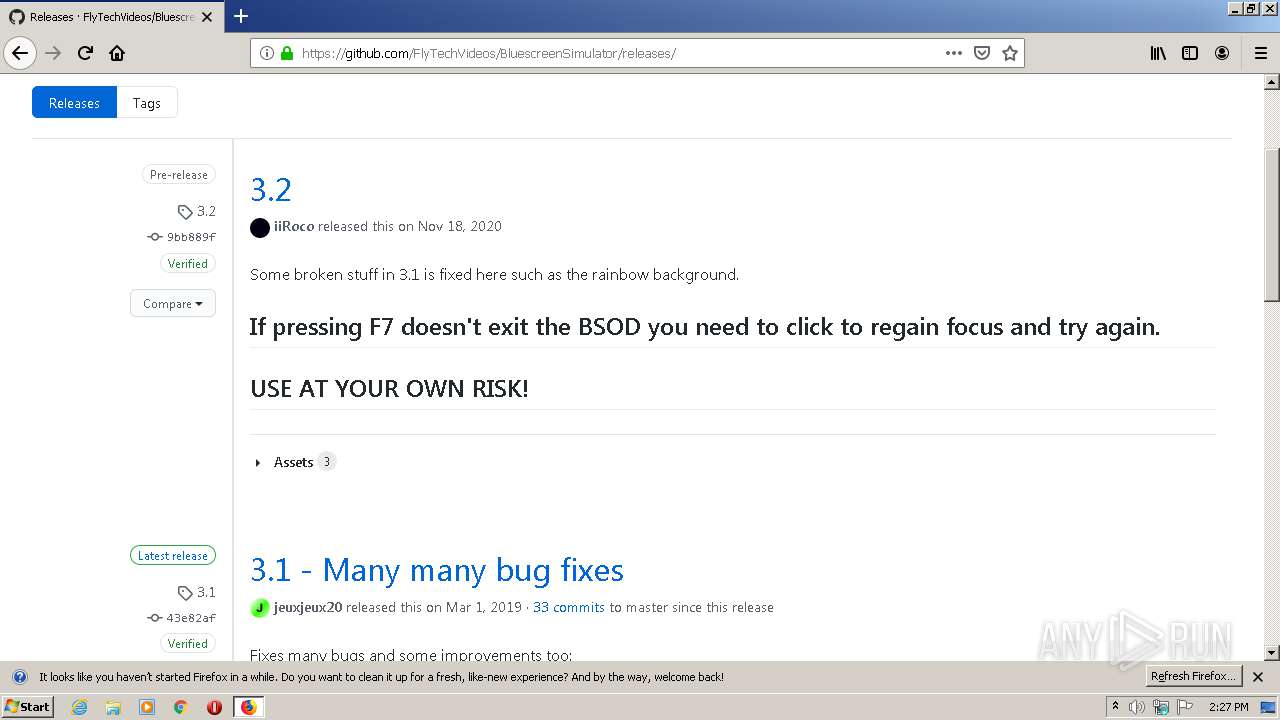Open the Firefox account menu
Image resolution: width=1280 pixels, height=720 pixels.
point(1222,53)
